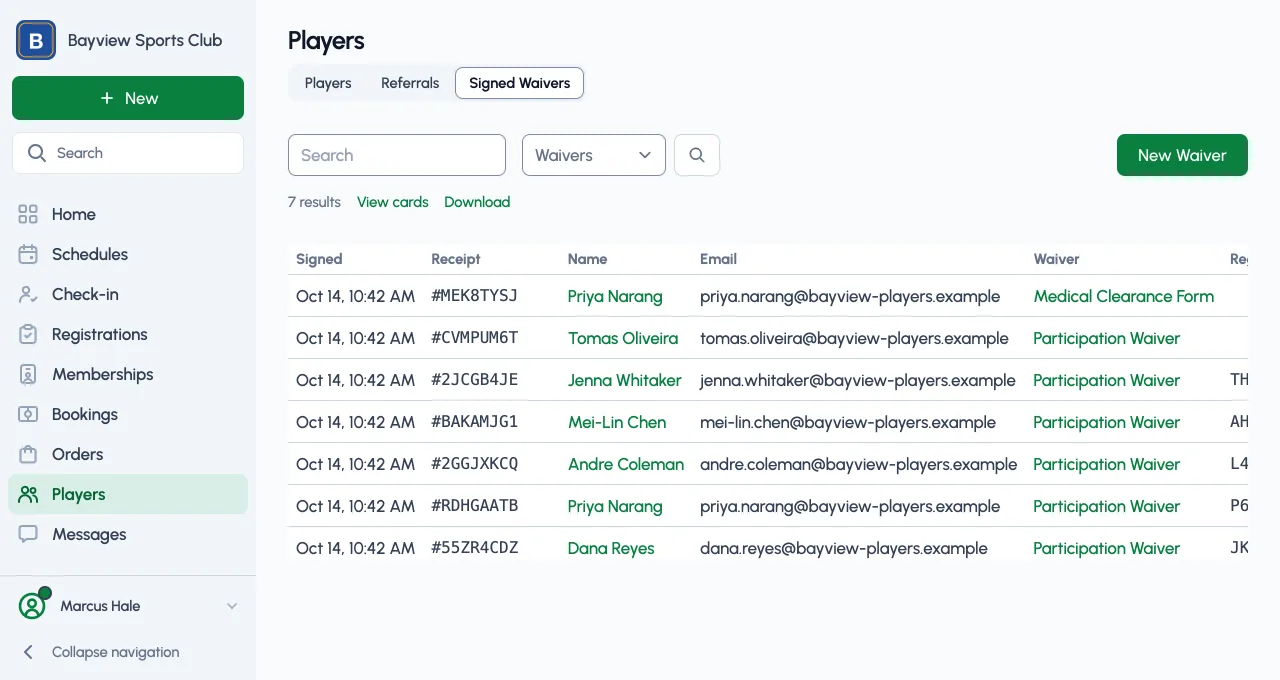Open Jenna Whitaker's player profile link
1280x680 pixels.
click(624, 380)
